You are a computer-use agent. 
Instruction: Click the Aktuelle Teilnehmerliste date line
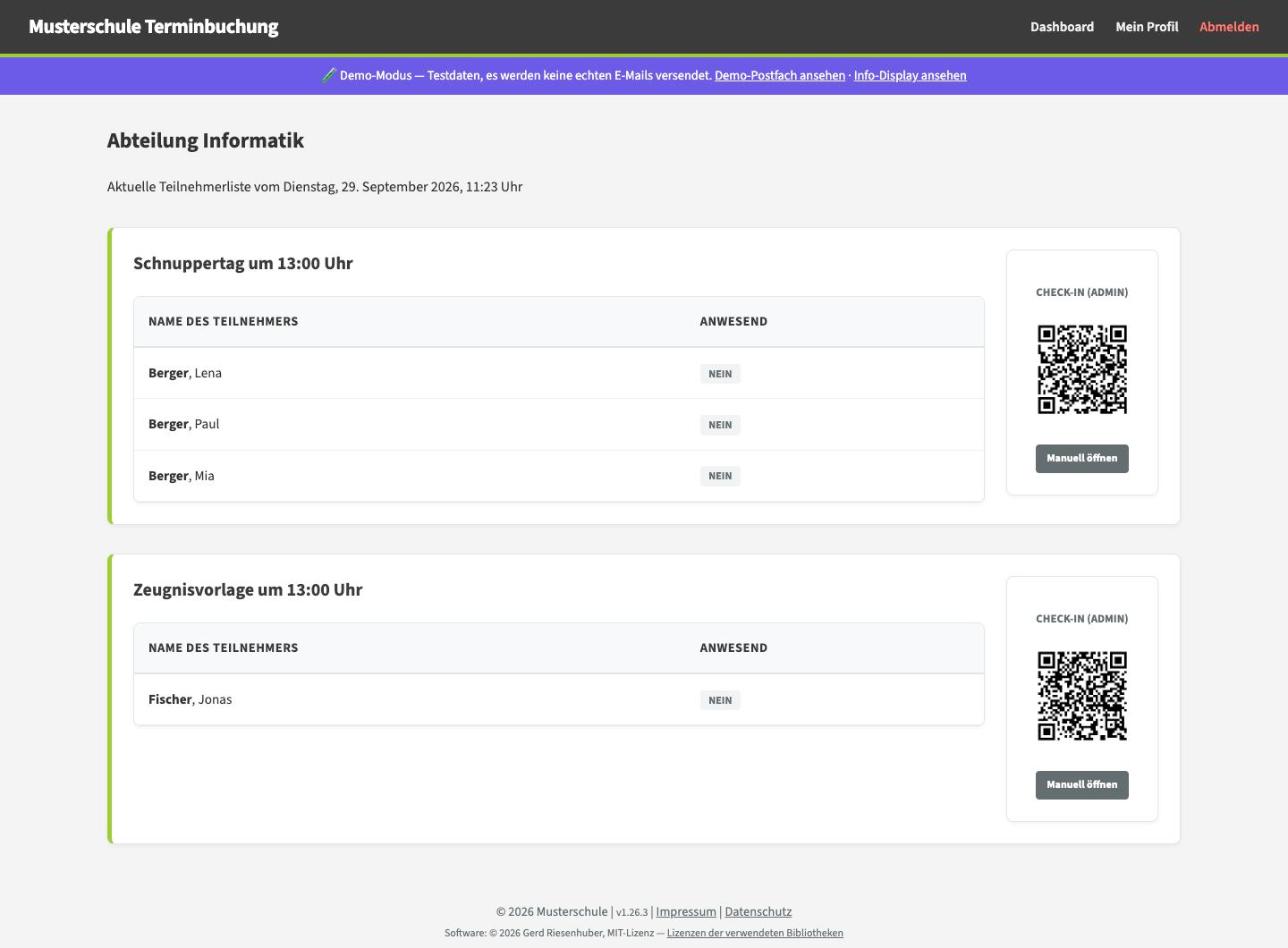(315, 187)
